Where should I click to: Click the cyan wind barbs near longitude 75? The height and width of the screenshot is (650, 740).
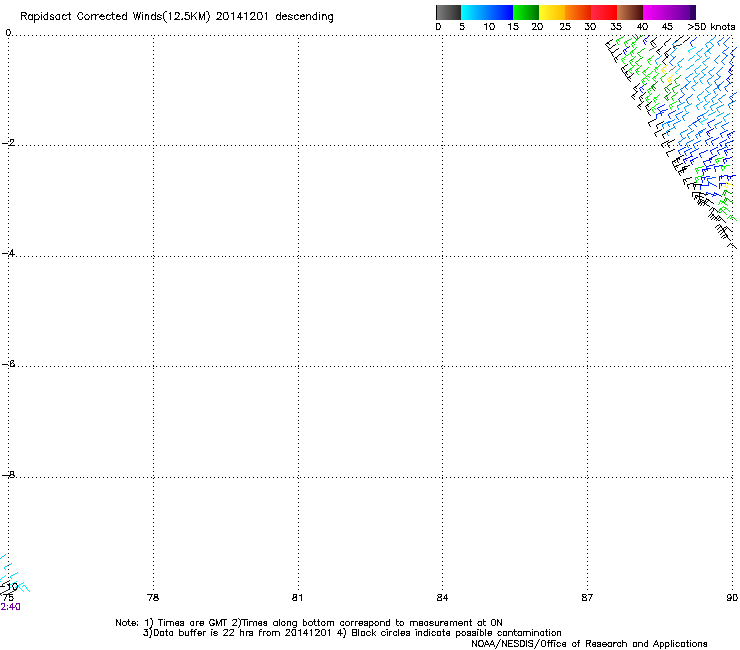pyautogui.click(x=14, y=574)
